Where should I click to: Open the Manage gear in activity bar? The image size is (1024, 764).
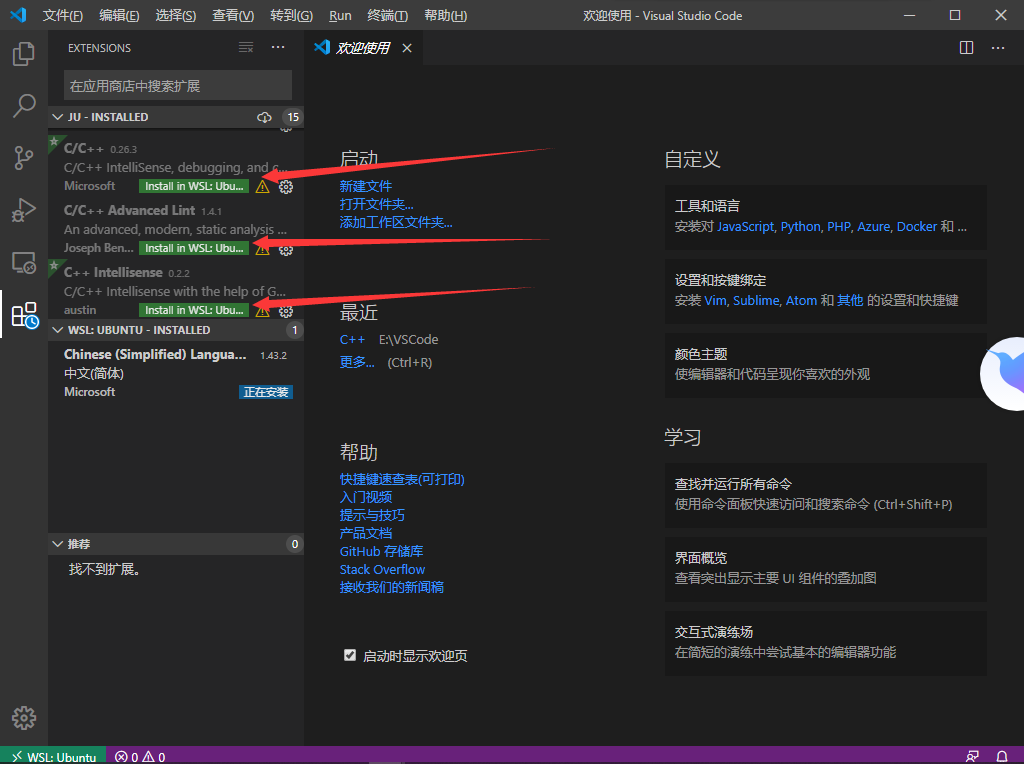[x=24, y=718]
